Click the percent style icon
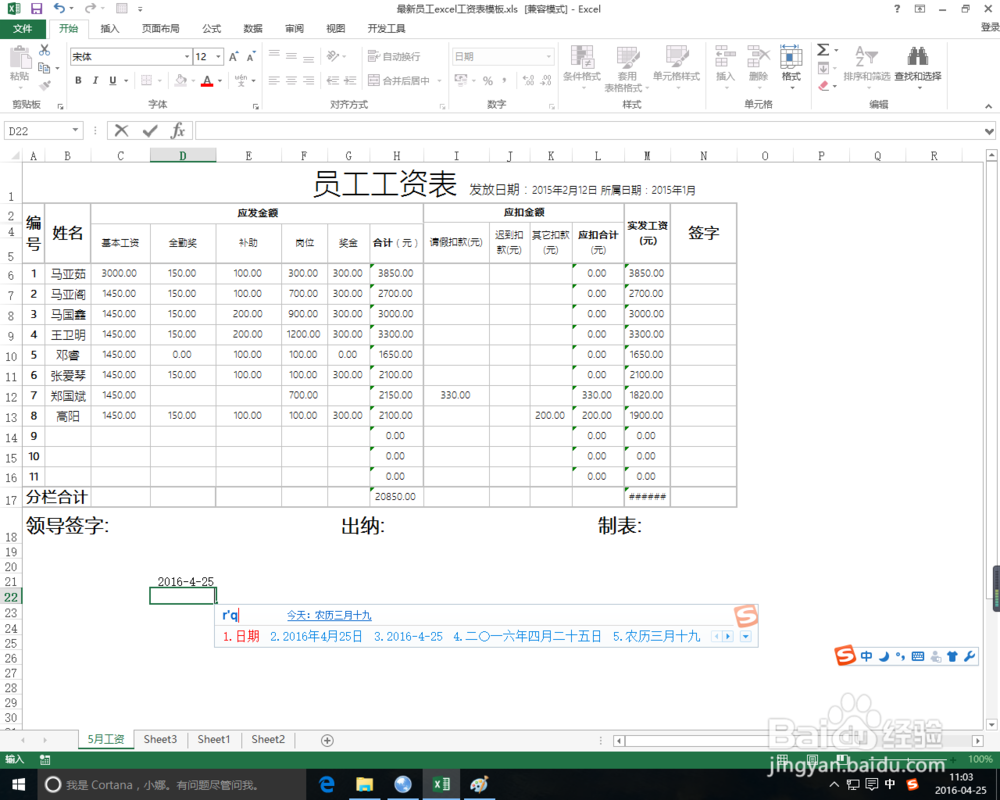 click(488, 80)
